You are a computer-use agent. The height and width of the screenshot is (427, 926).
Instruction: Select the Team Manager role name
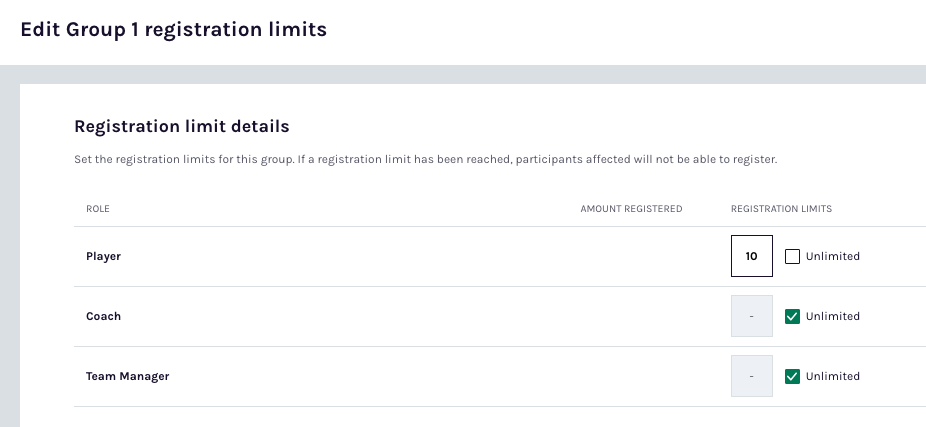pyautogui.click(x=127, y=376)
